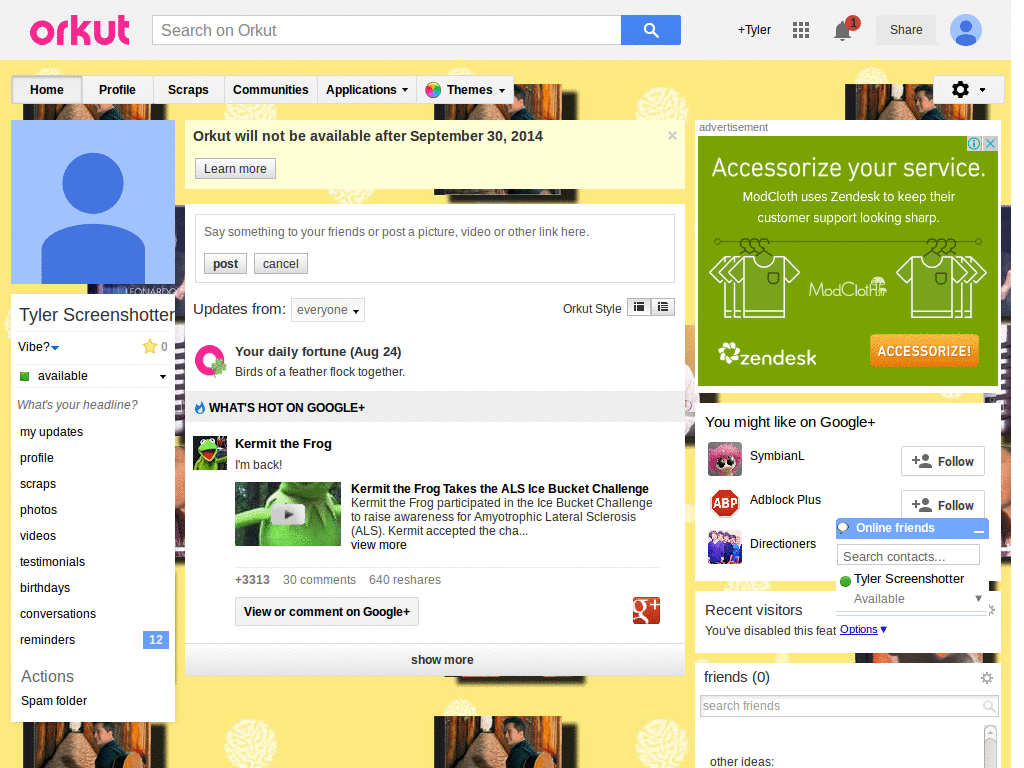Viewport: 1024px width, 768px height.
Task: Click the cancel button
Action: point(281,264)
